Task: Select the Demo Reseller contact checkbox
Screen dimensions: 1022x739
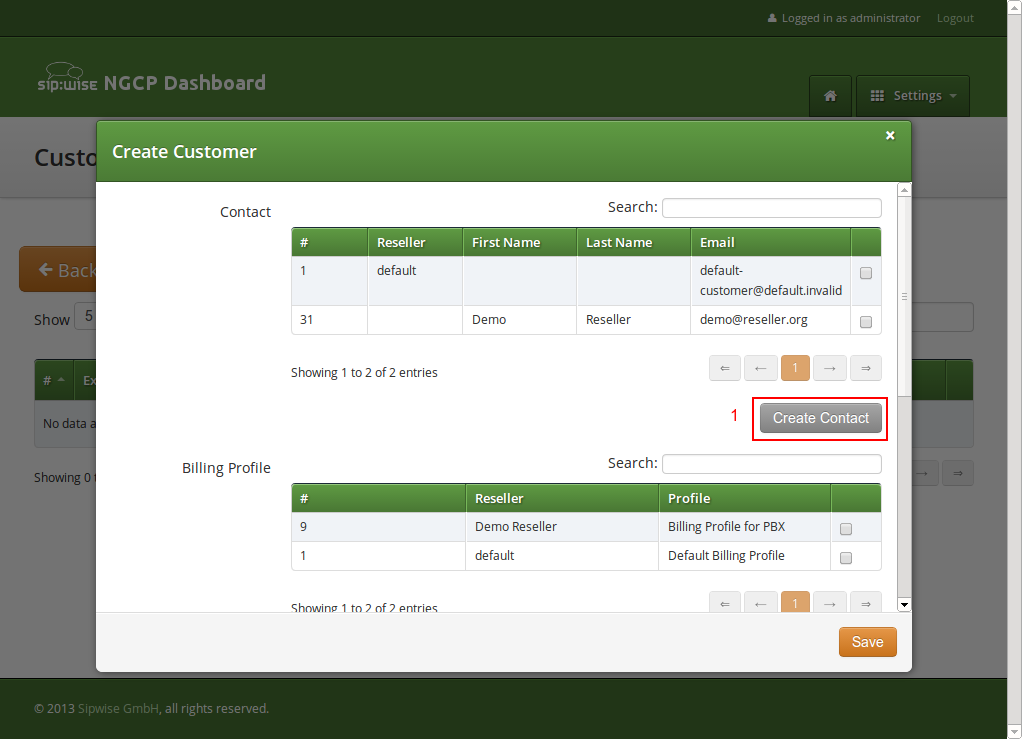Action: 865,320
